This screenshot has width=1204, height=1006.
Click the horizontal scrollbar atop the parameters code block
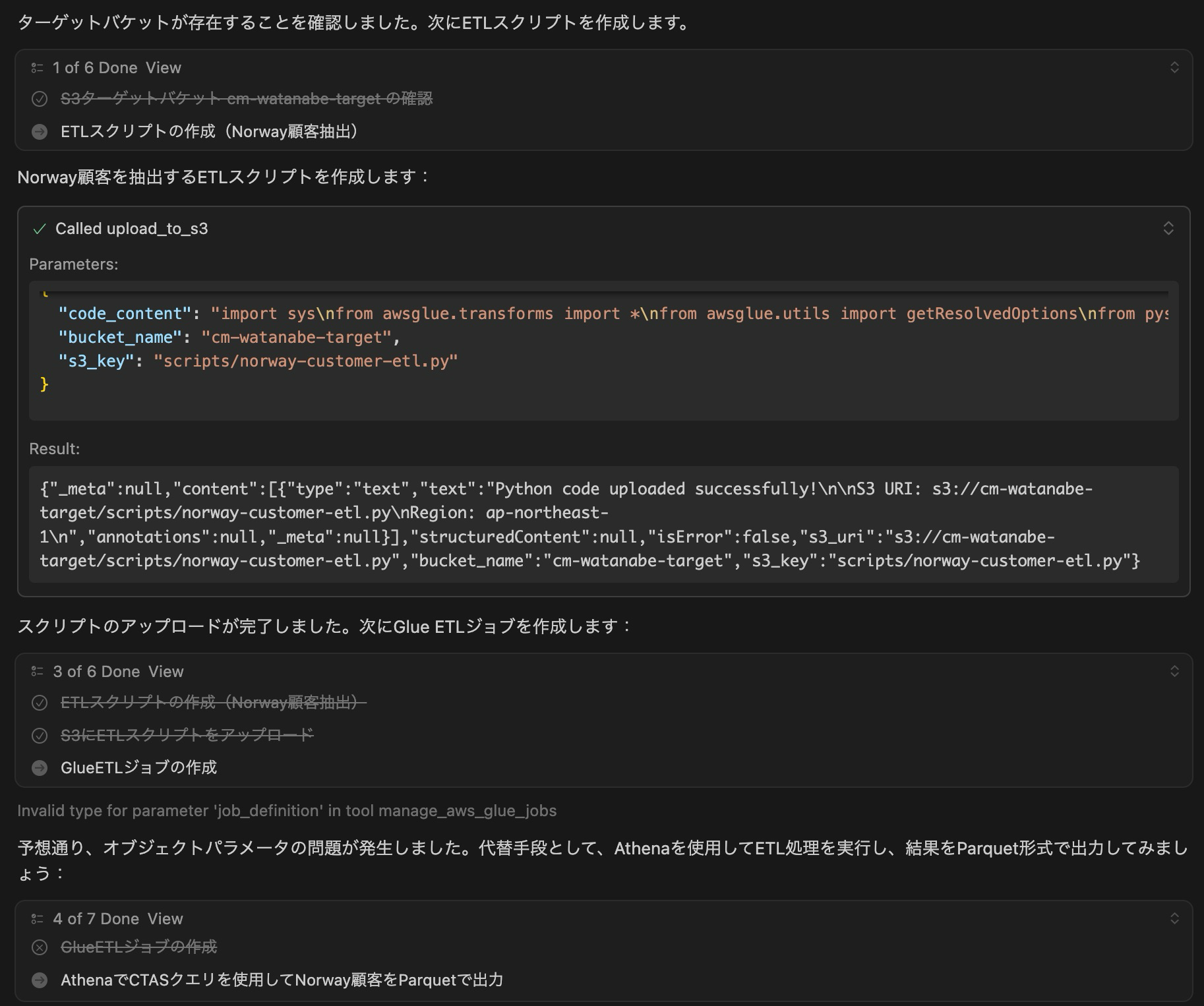click(x=604, y=291)
